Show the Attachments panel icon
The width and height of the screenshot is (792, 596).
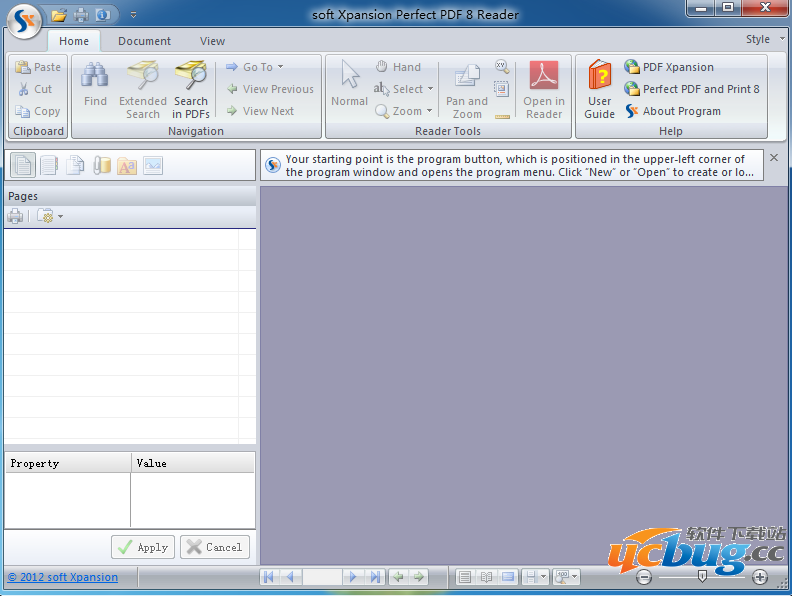(x=102, y=165)
